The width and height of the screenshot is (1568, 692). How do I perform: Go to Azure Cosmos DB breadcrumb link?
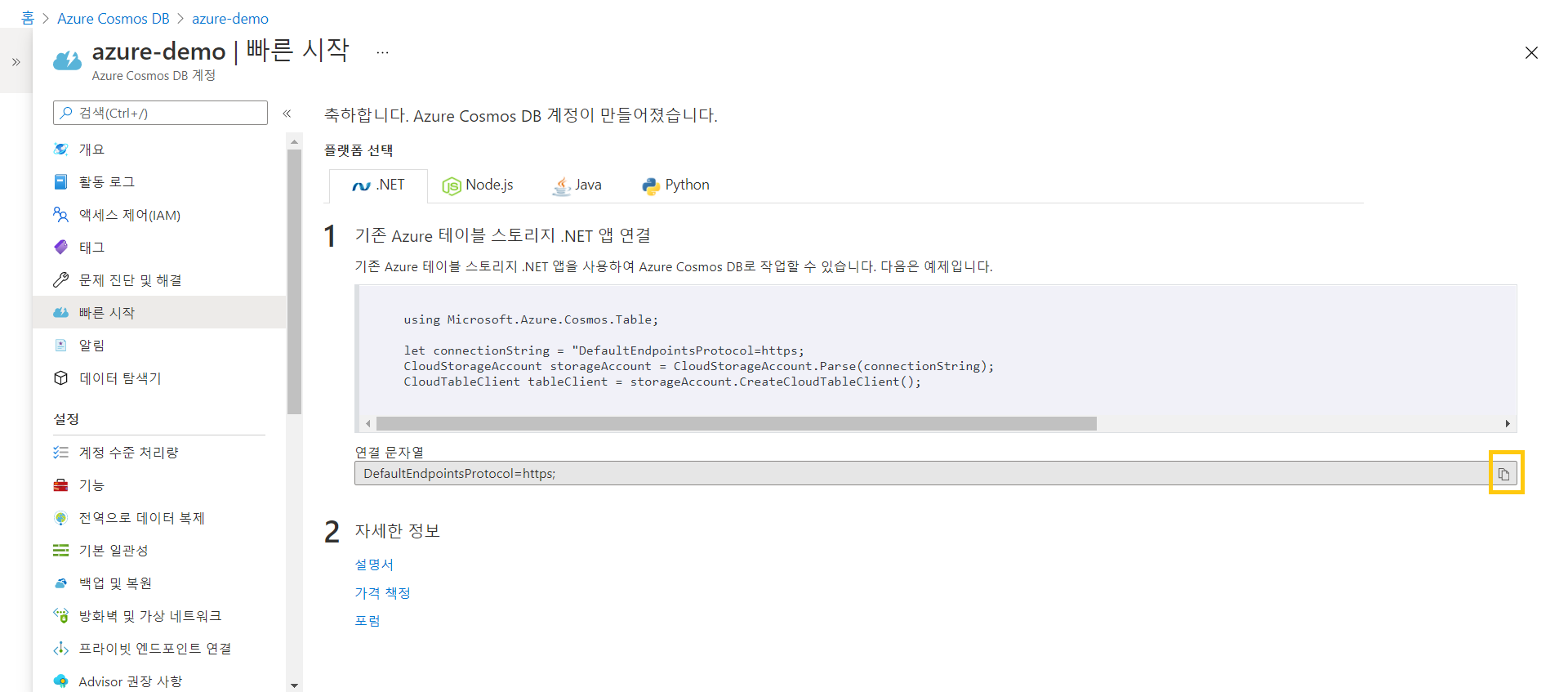tap(114, 18)
